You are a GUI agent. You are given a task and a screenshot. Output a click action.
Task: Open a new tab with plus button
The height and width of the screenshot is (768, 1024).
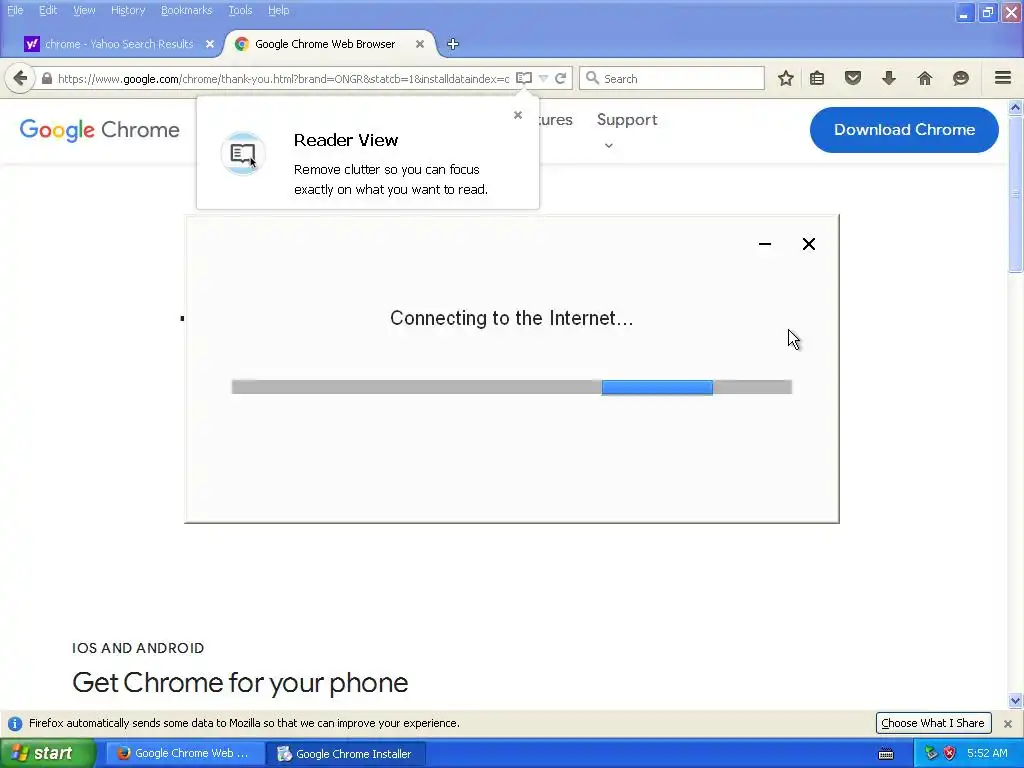(x=453, y=44)
